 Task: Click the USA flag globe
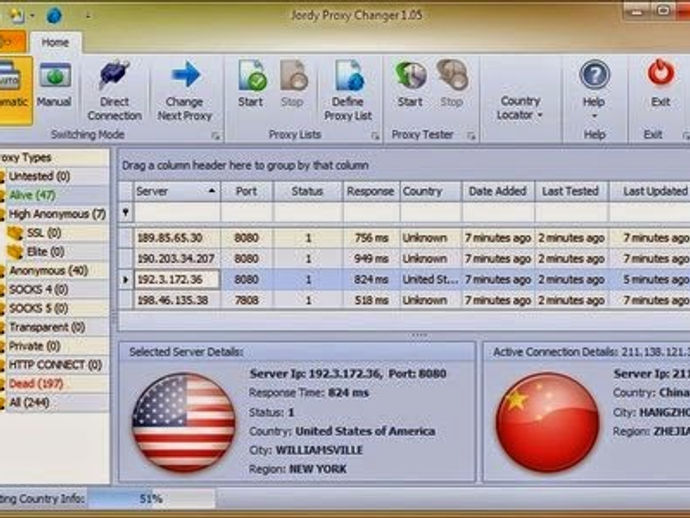(x=184, y=422)
